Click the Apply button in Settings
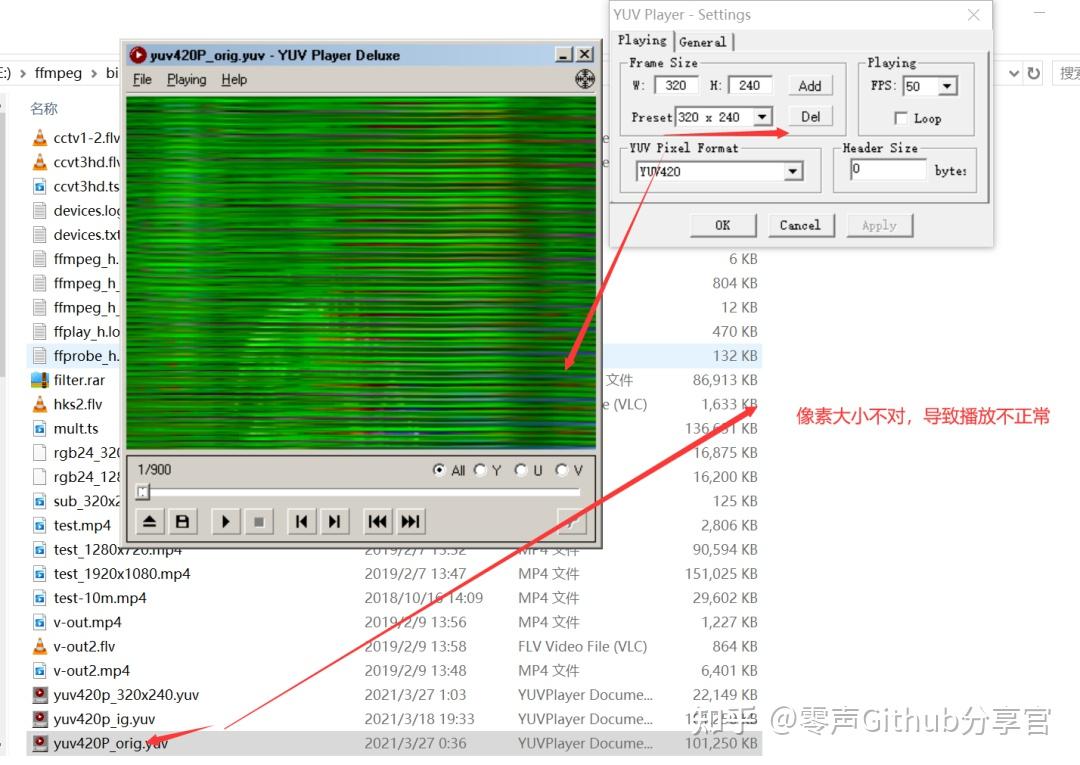 click(x=879, y=225)
